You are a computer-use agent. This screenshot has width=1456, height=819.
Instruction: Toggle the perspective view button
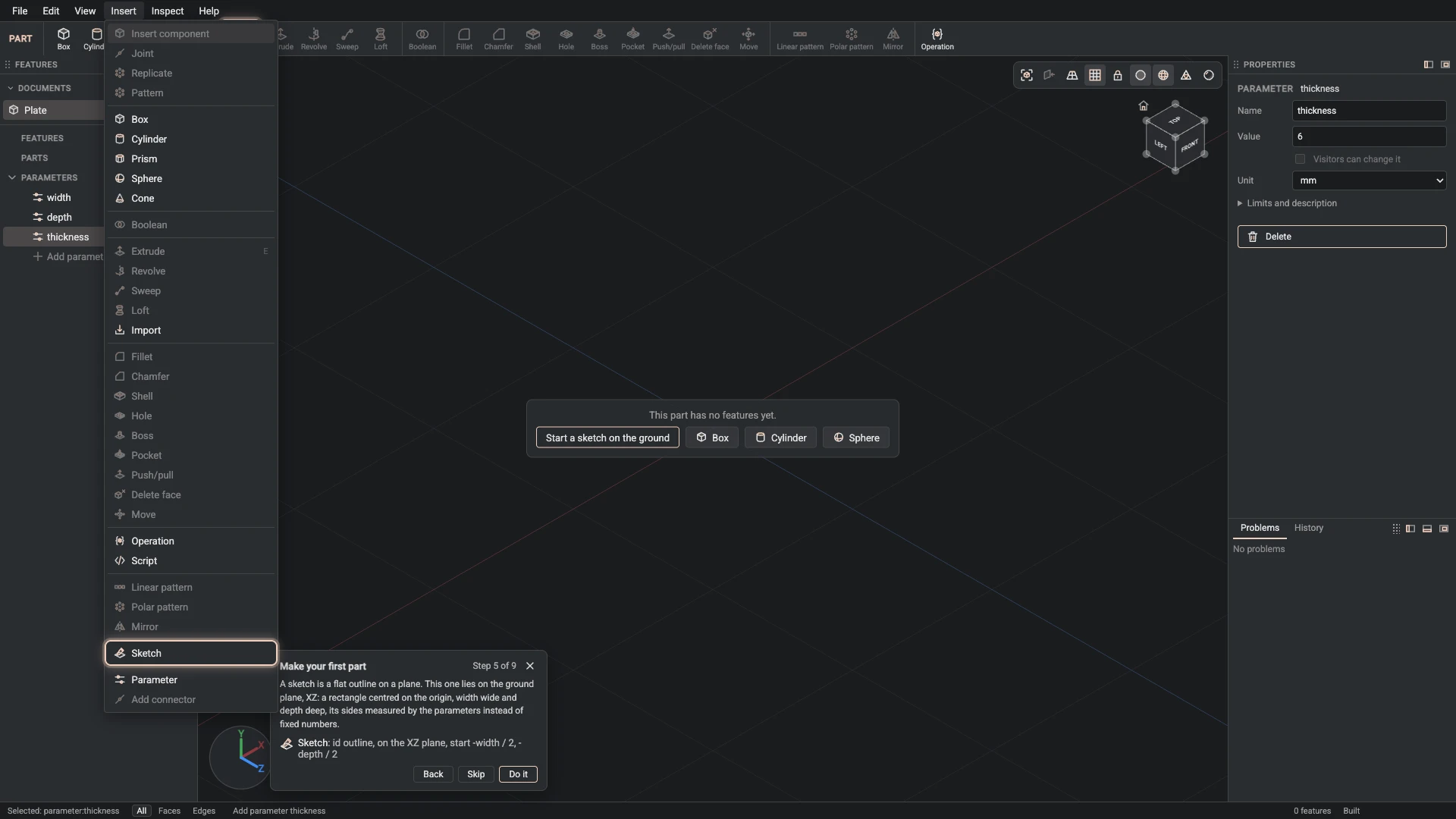1072,75
